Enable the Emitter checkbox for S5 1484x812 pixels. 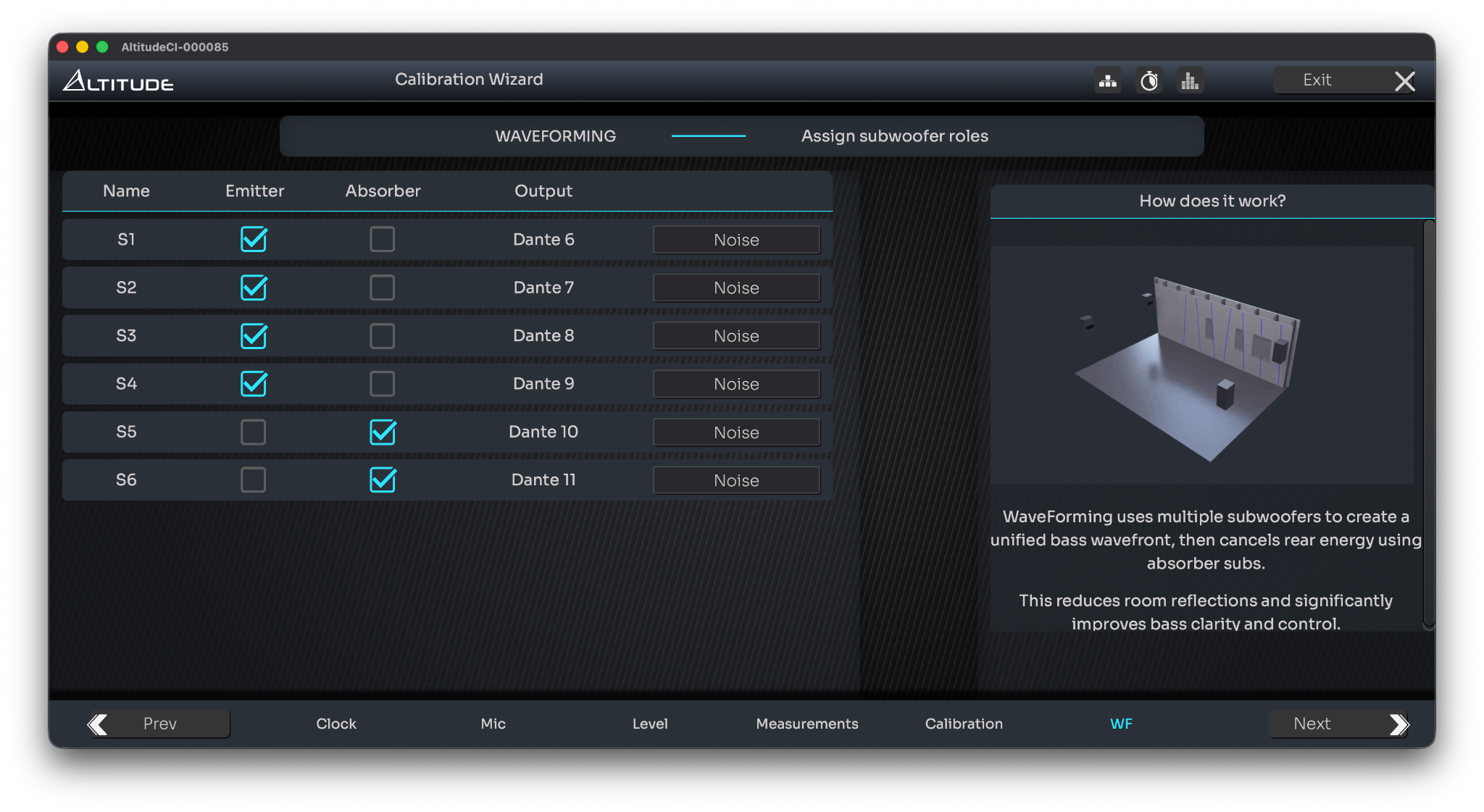[x=253, y=432]
